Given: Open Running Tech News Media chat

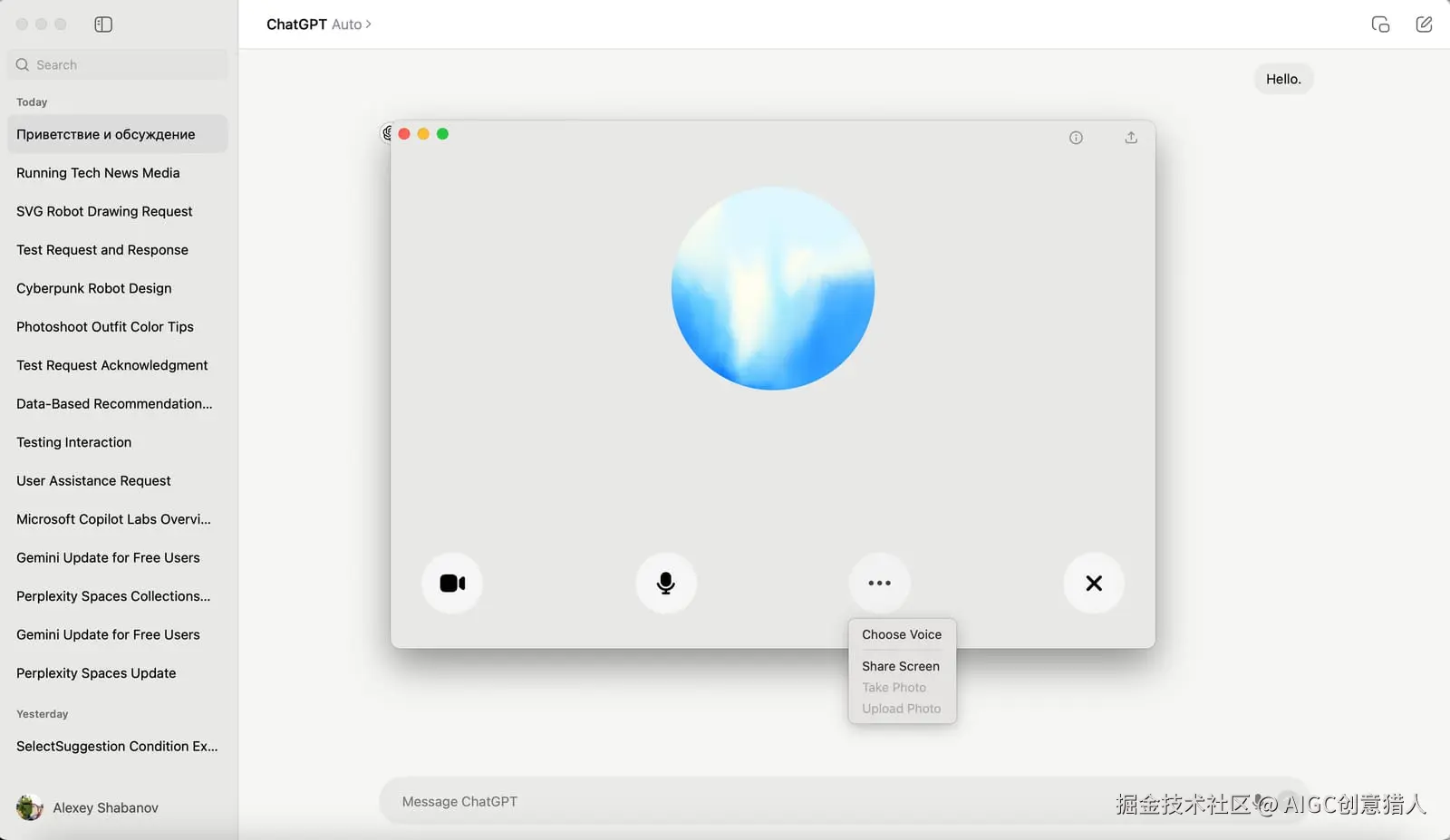Looking at the screenshot, I should click(118, 173).
